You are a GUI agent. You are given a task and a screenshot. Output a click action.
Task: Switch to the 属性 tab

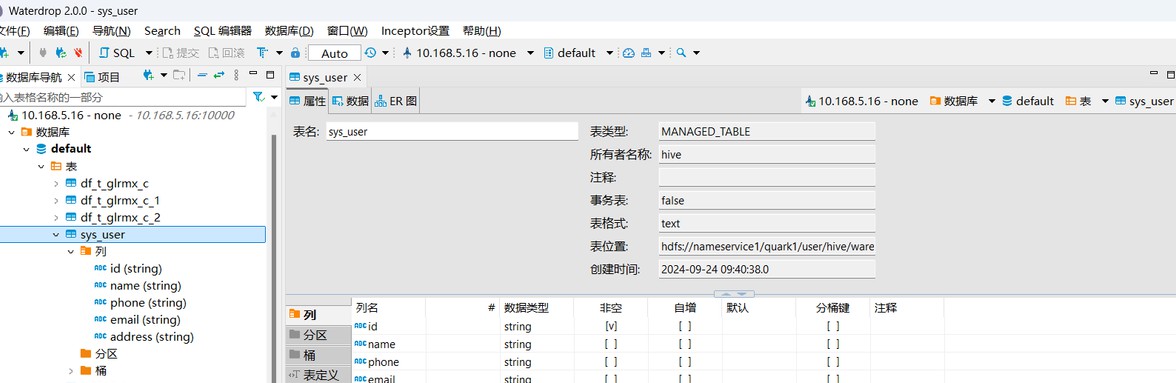coord(308,101)
